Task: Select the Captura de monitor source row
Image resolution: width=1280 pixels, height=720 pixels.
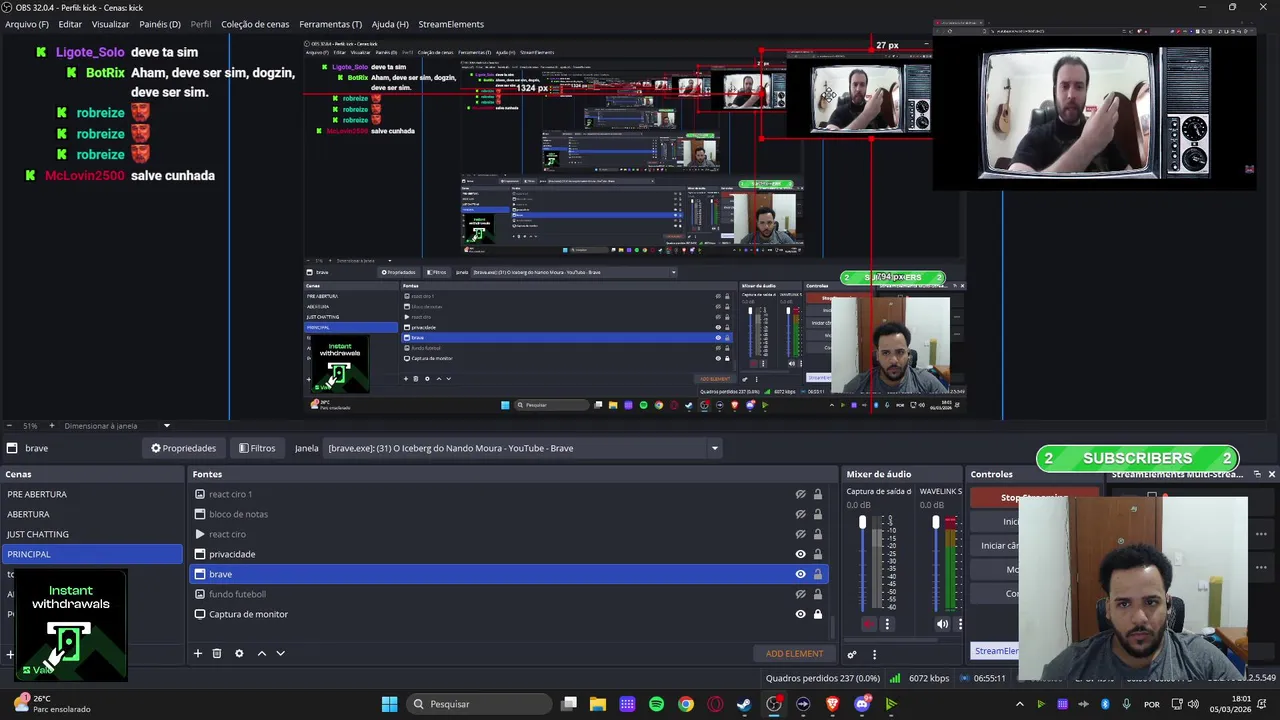Action: pyautogui.click(x=508, y=614)
